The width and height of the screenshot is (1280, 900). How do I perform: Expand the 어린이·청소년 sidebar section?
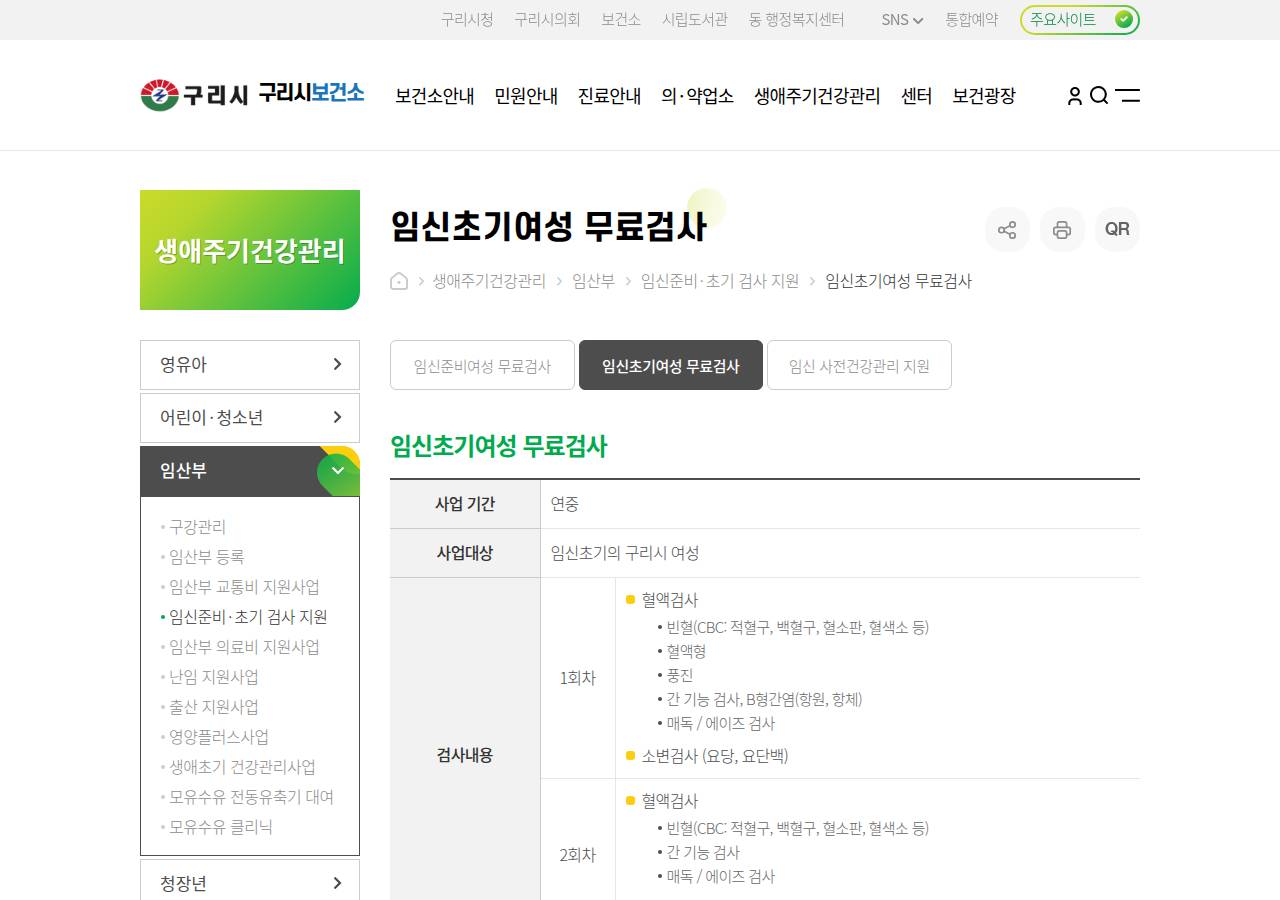pyautogui.click(x=250, y=418)
